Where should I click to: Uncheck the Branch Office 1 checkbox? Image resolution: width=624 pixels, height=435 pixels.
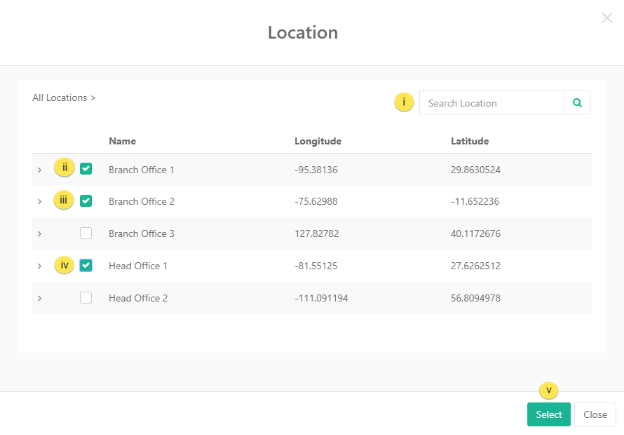86,169
